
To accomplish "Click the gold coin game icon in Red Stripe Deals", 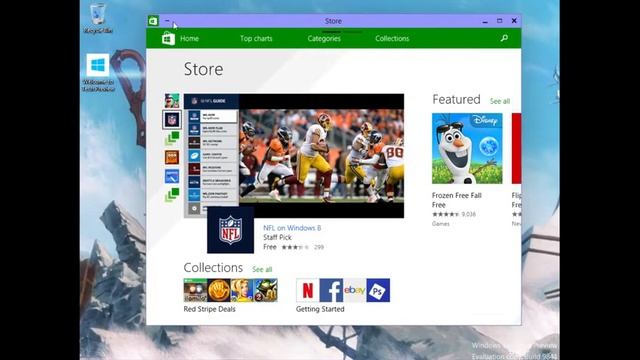I will 219,290.
